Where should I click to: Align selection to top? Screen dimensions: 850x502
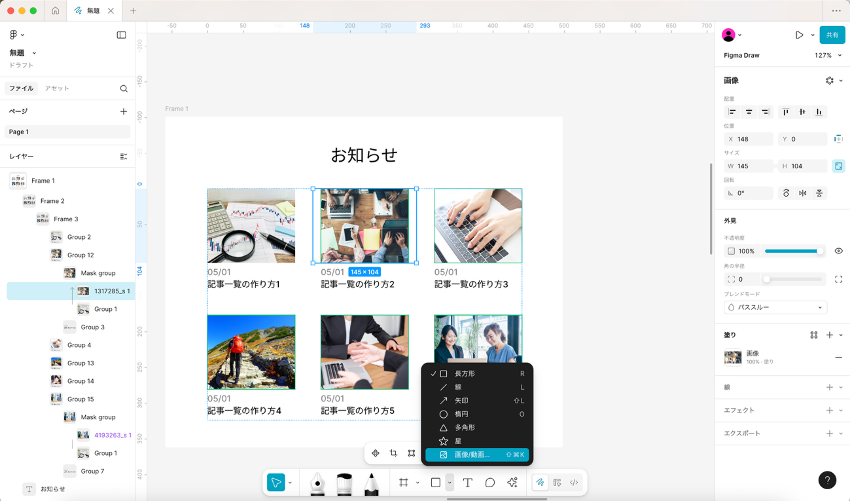[x=785, y=112]
